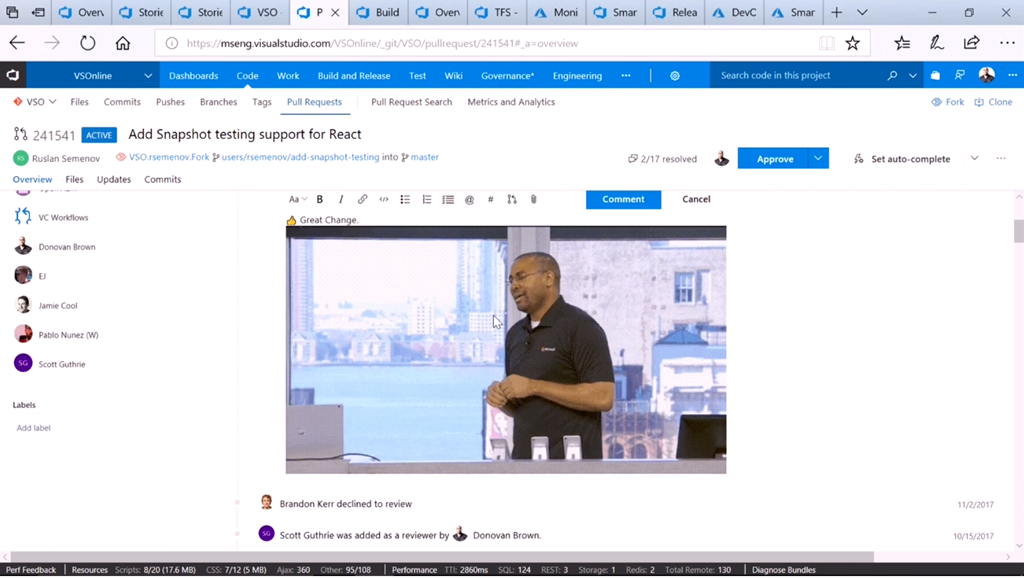Switch to the Files tab of pull request
Image resolution: width=1024 pixels, height=578 pixels.
click(x=74, y=179)
